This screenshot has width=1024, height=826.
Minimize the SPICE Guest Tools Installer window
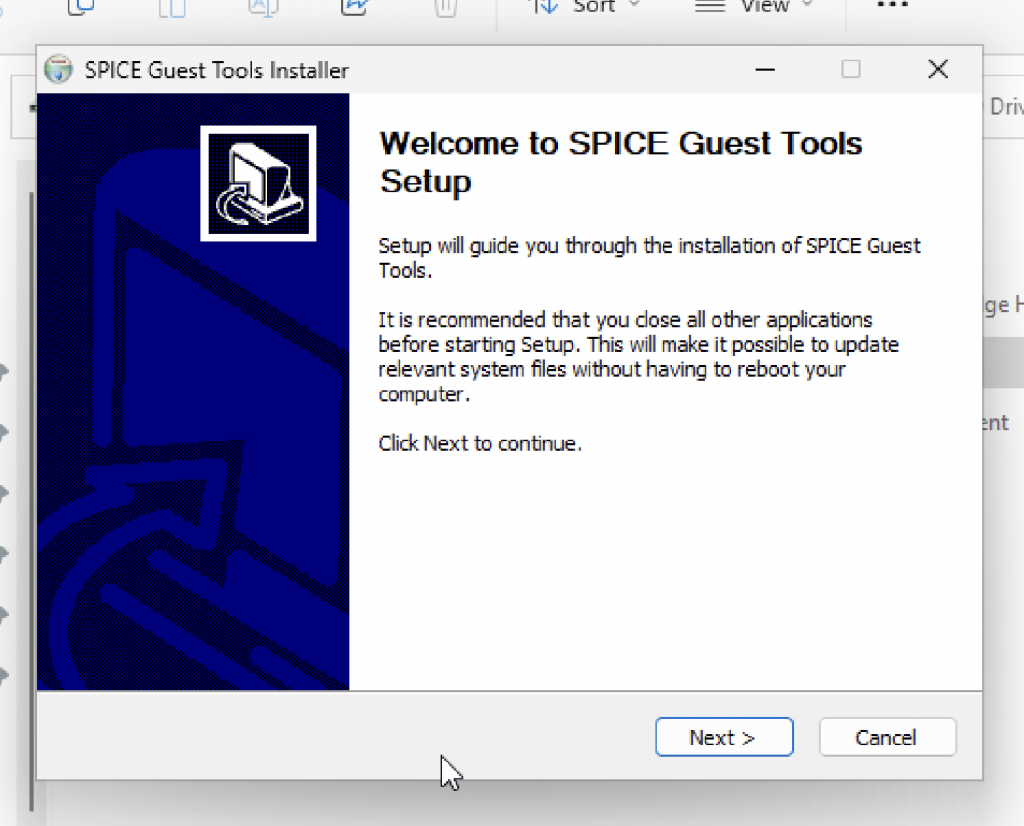[765, 69]
